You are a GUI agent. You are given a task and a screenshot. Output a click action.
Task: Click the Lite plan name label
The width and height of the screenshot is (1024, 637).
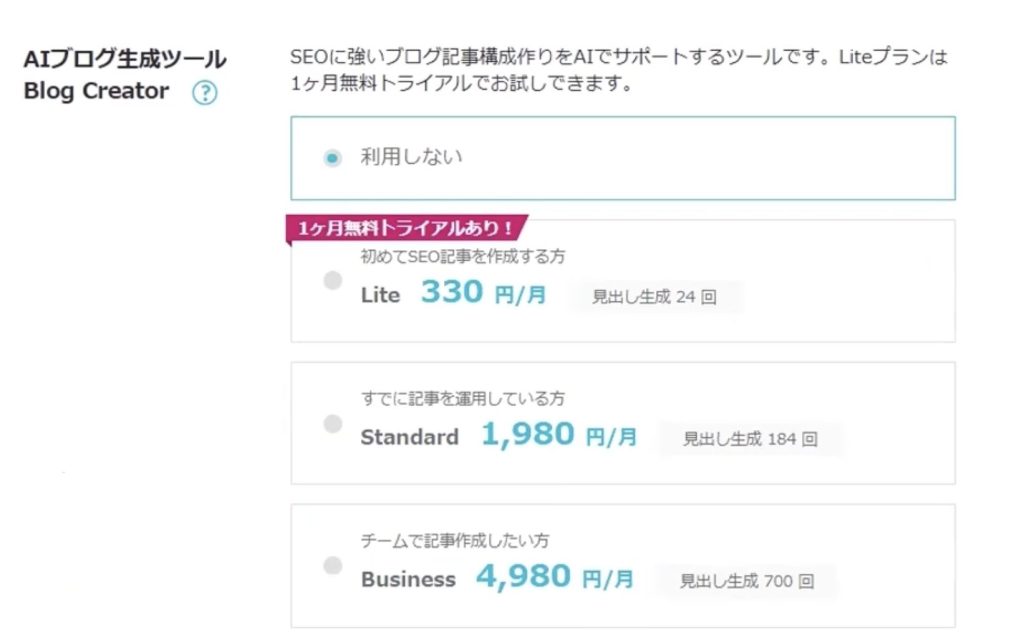[380, 295]
